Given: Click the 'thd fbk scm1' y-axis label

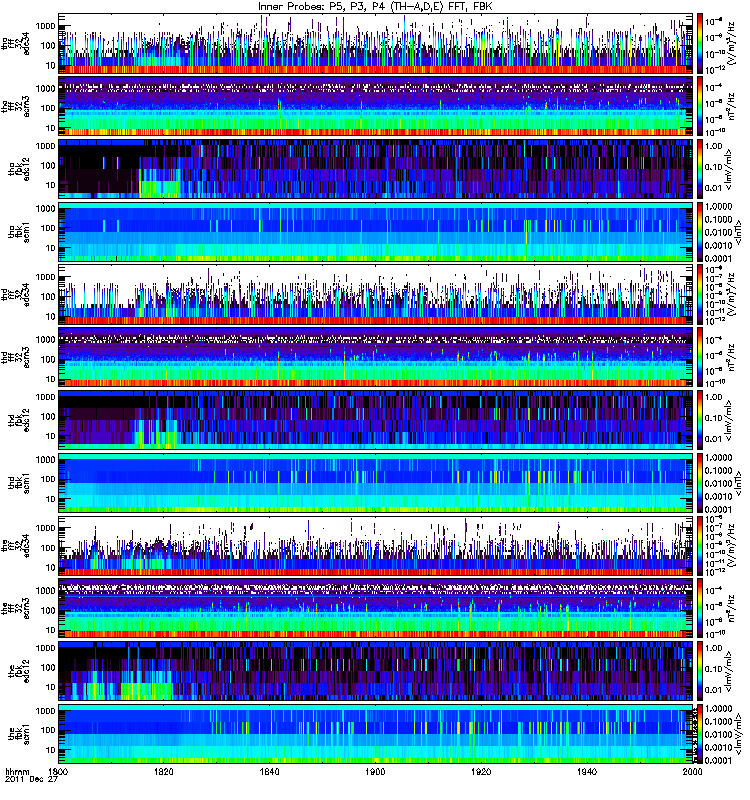Looking at the screenshot, I should pyautogui.click(x=19, y=483).
